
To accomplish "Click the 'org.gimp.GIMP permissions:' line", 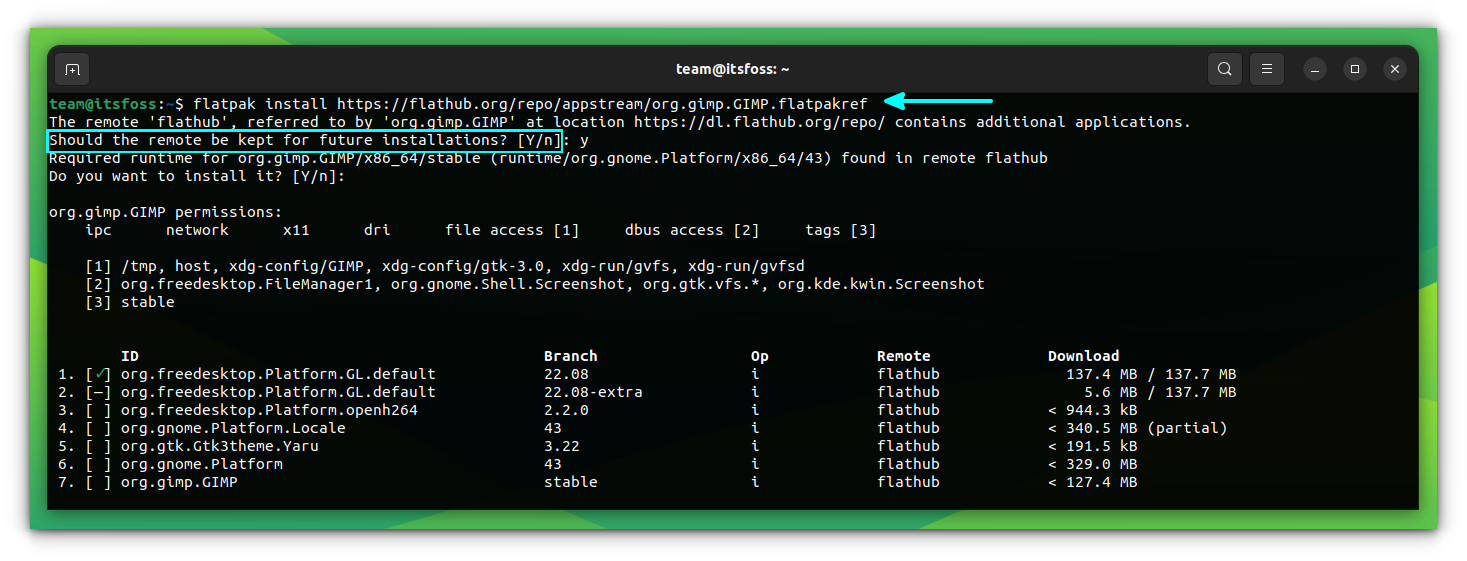I will coord(166,212).
